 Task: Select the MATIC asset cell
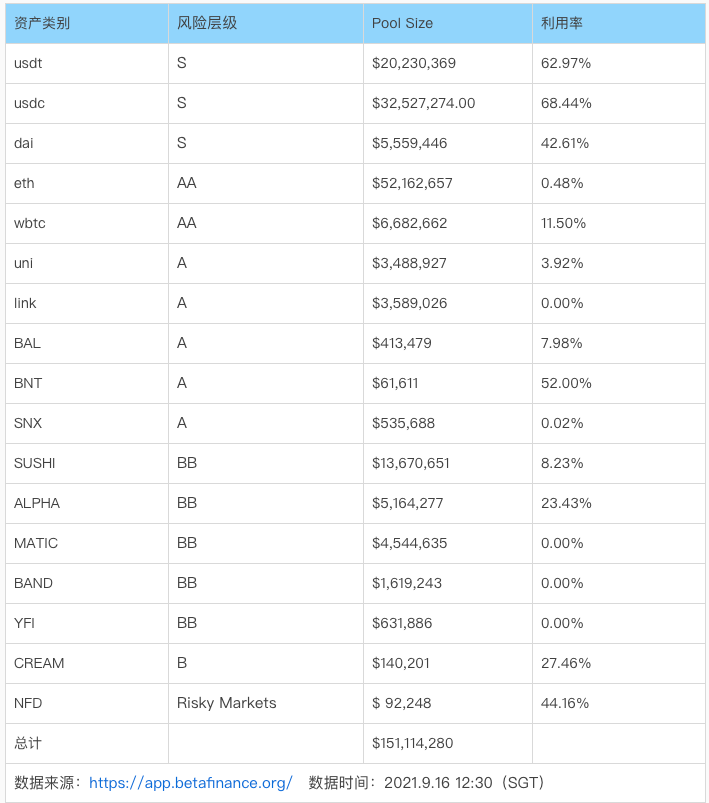36,543
